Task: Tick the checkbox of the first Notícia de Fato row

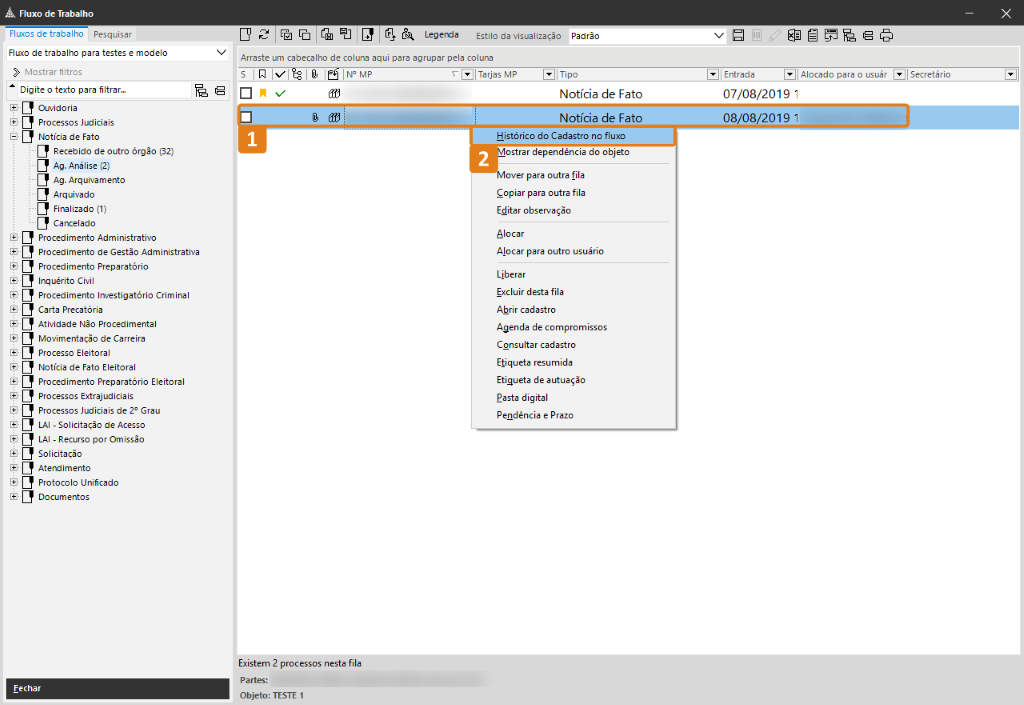Action: (246, 93)
